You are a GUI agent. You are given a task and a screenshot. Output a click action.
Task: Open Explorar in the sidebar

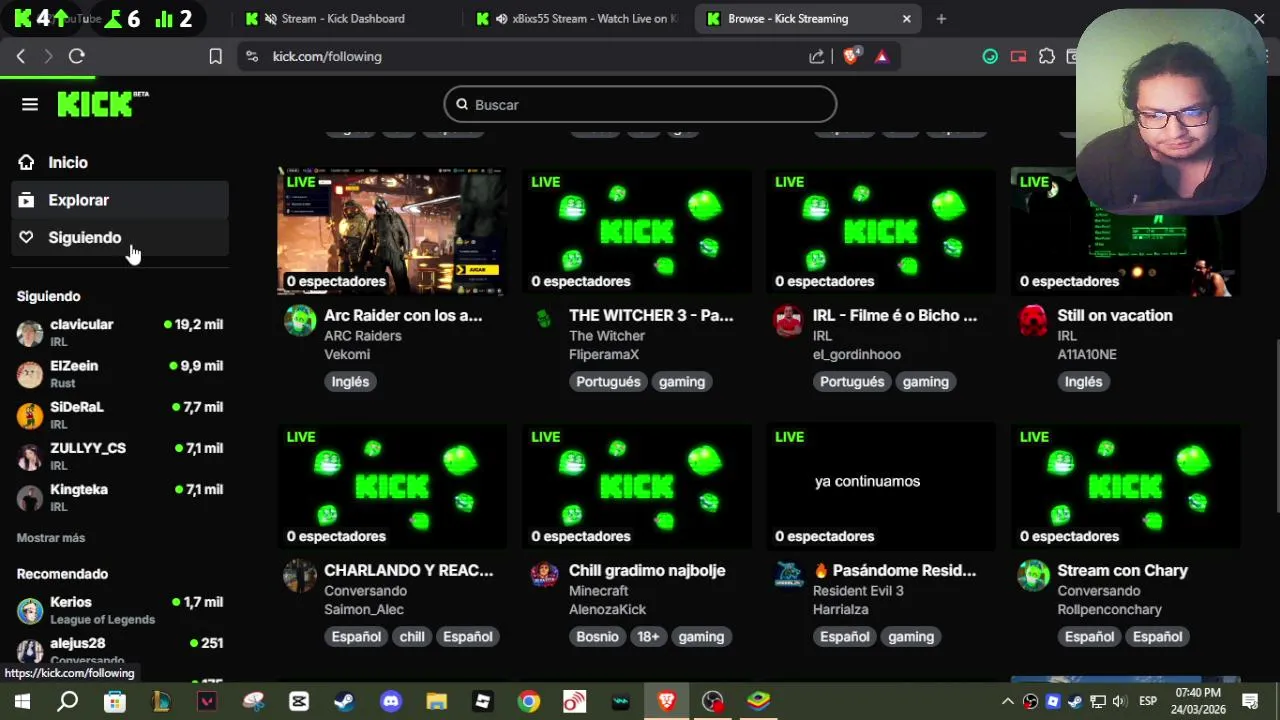pos(120,200)
